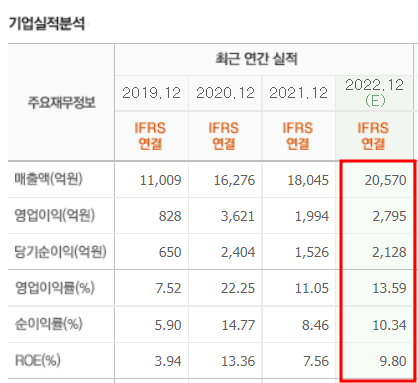
Task: Click the 영업이익률(%) row label
Action: 55,288
